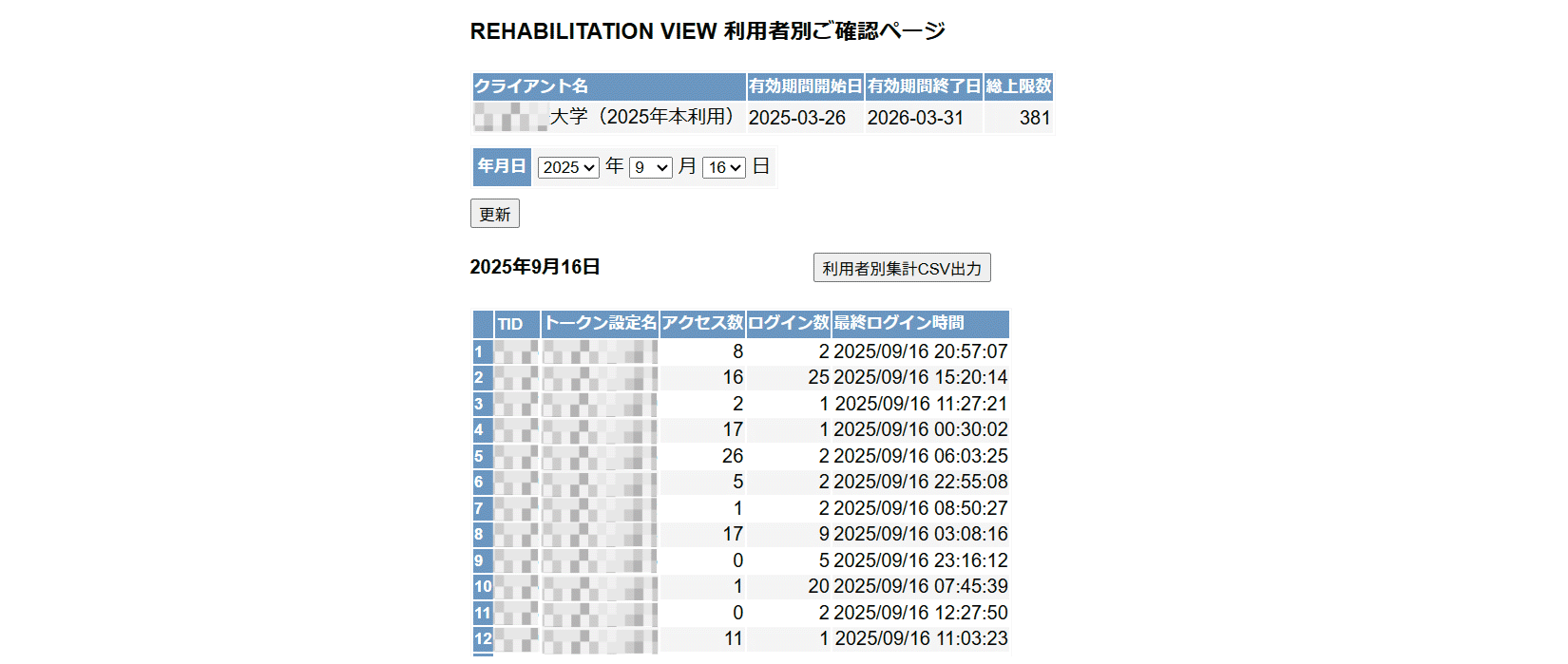Click the 更新 button
Image resolution: width=1568 pixels, height=664 pixels.
pyautogui.click(x=494, y=214)
